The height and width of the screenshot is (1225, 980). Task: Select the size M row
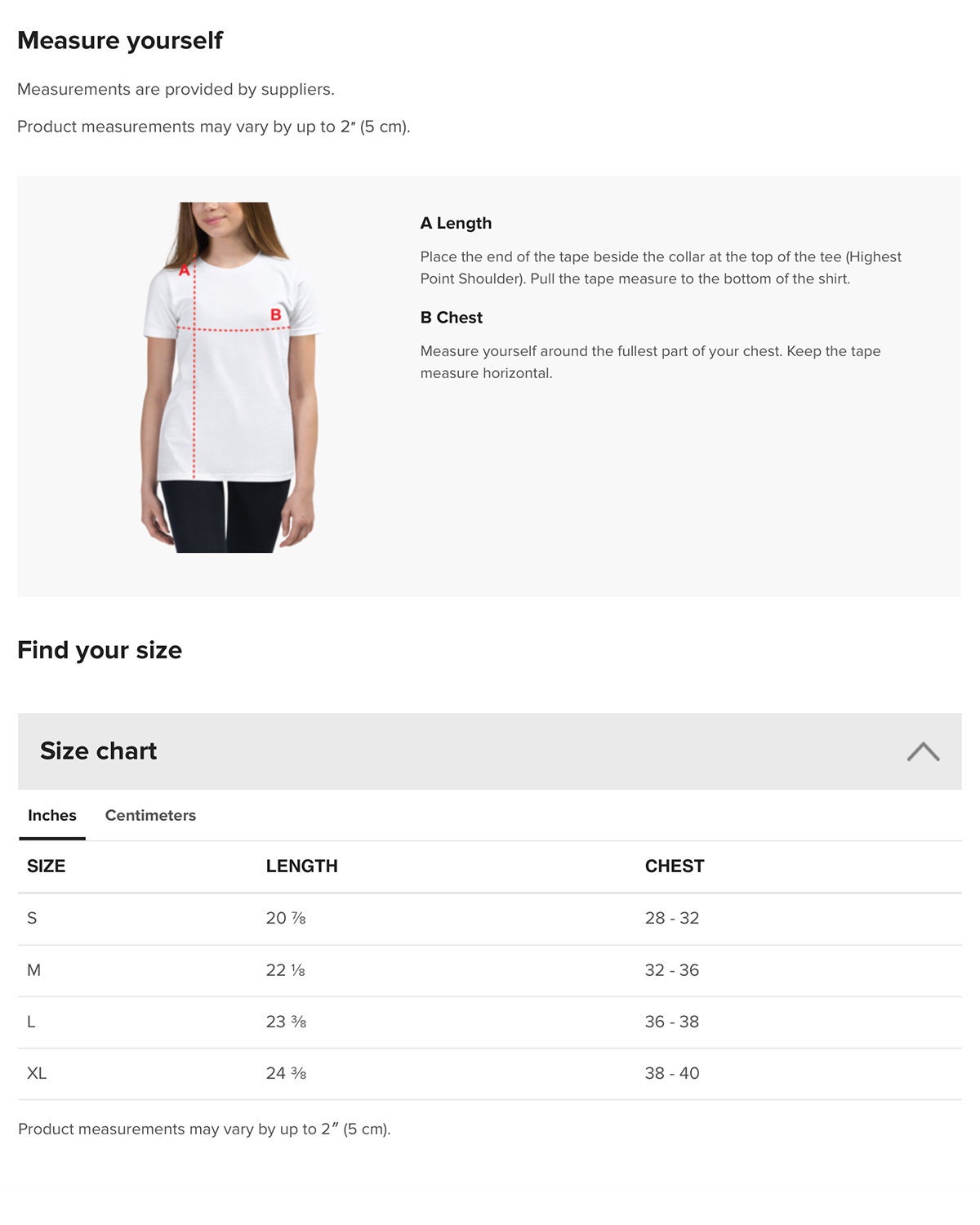(489, 971)
